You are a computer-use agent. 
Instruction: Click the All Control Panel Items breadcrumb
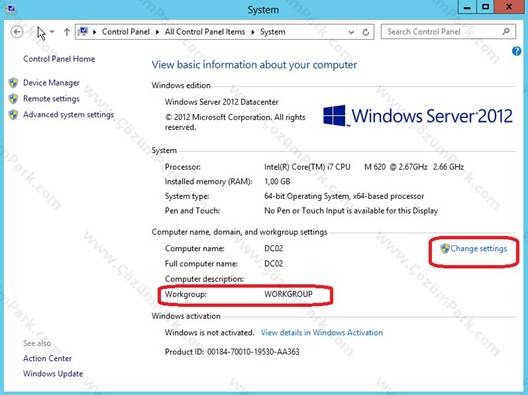[x=205, y=32]
